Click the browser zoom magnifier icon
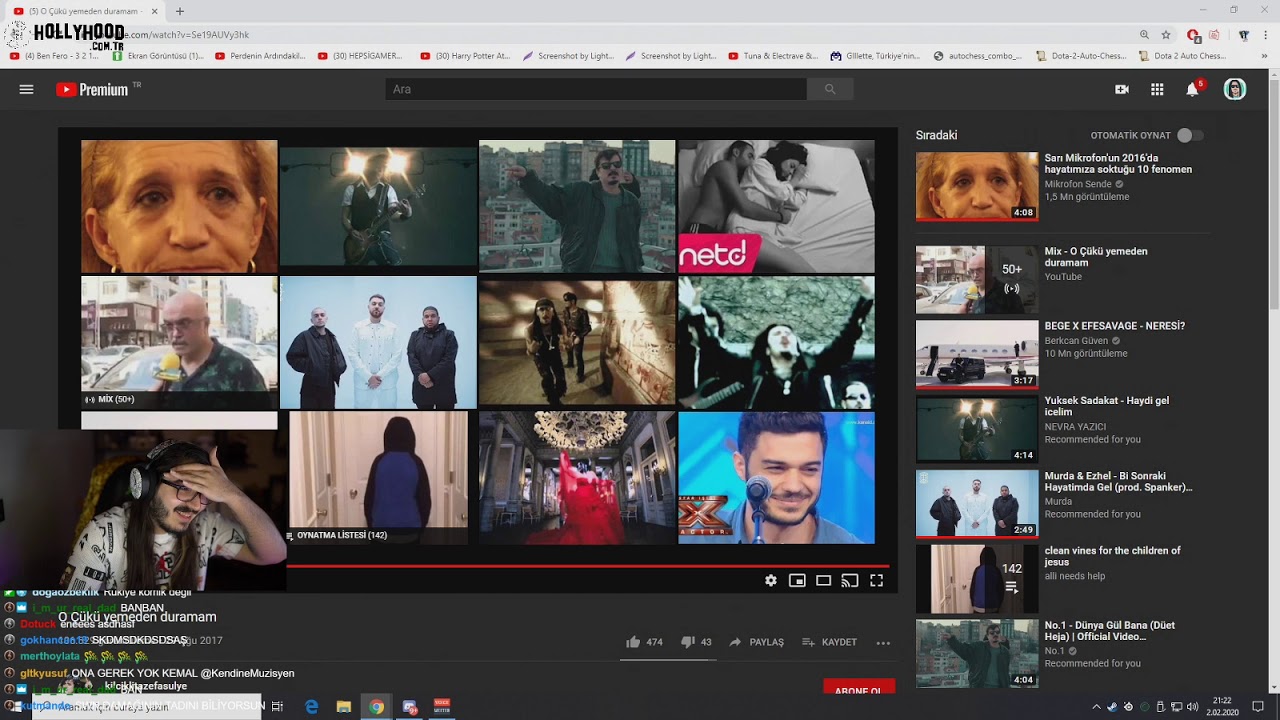Screen dimensions: 1280x720 [1144, 35]
